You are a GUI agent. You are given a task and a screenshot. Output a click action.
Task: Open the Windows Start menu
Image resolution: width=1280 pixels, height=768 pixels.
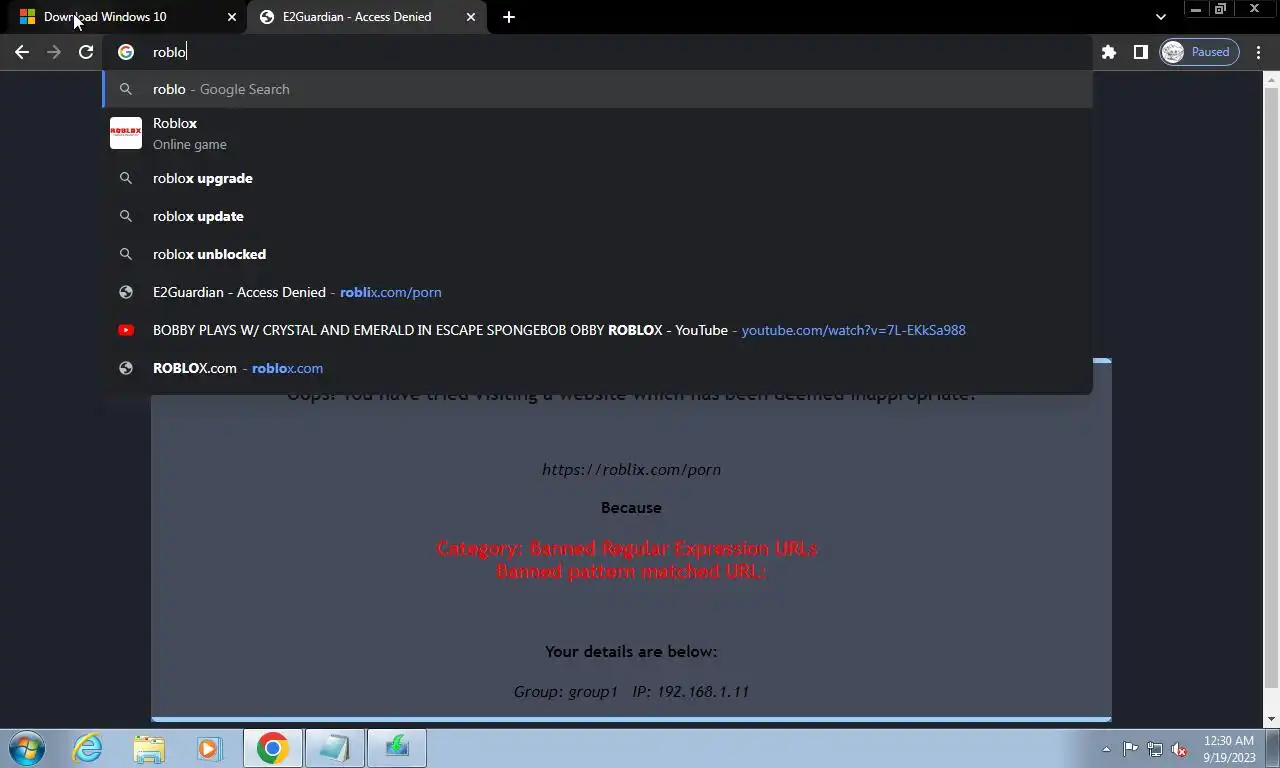pyautogui.click(x=27, y=748)
